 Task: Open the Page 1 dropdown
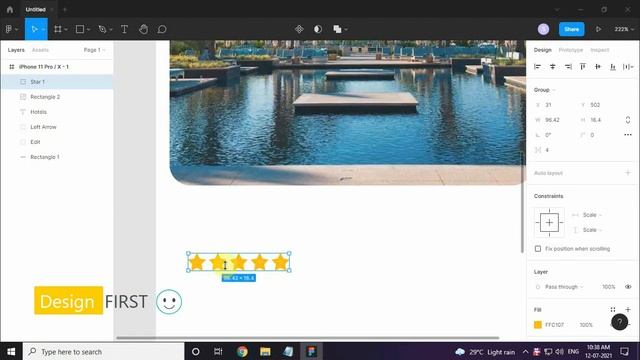tap(95, 50)
